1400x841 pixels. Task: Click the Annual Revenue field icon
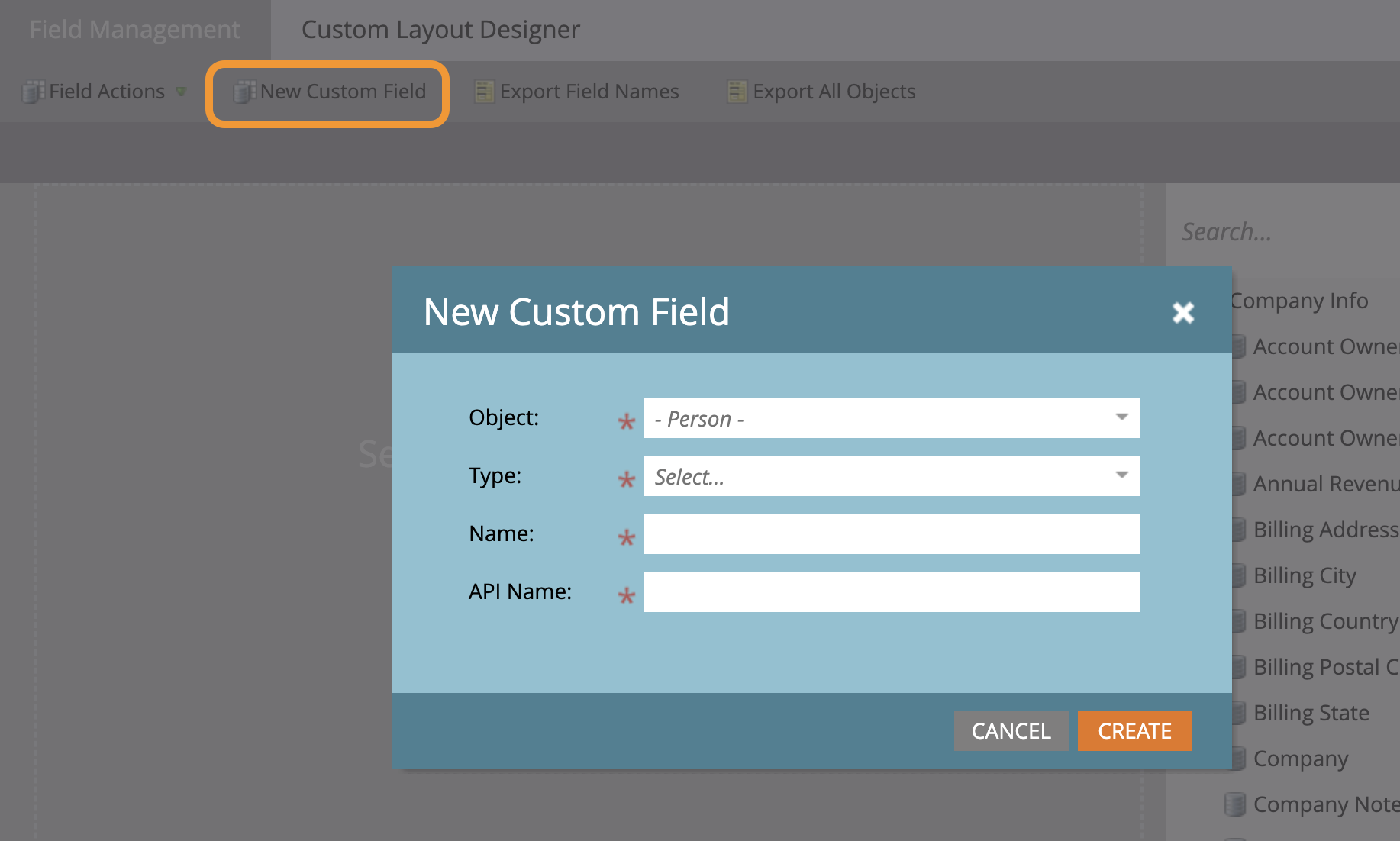point(1239,484)
